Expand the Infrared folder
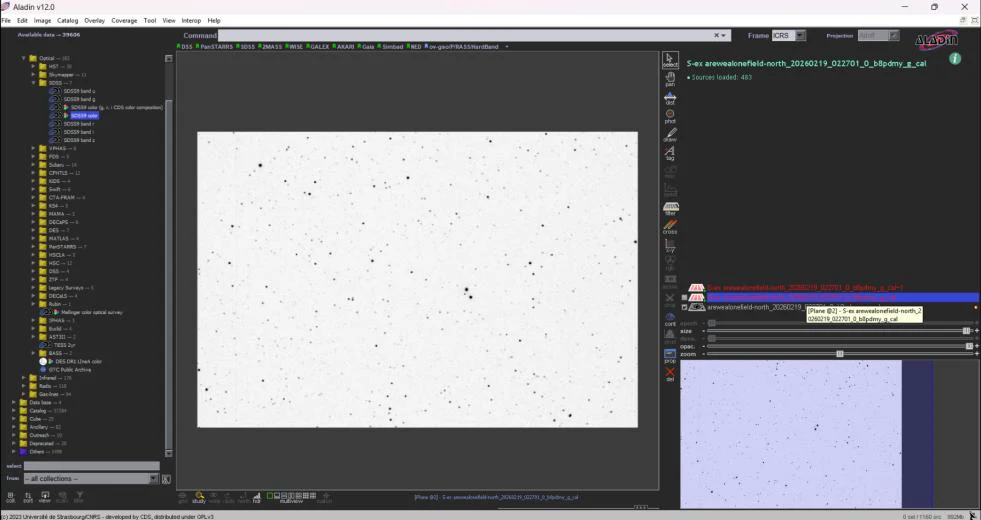 click(x=24, y=378)
